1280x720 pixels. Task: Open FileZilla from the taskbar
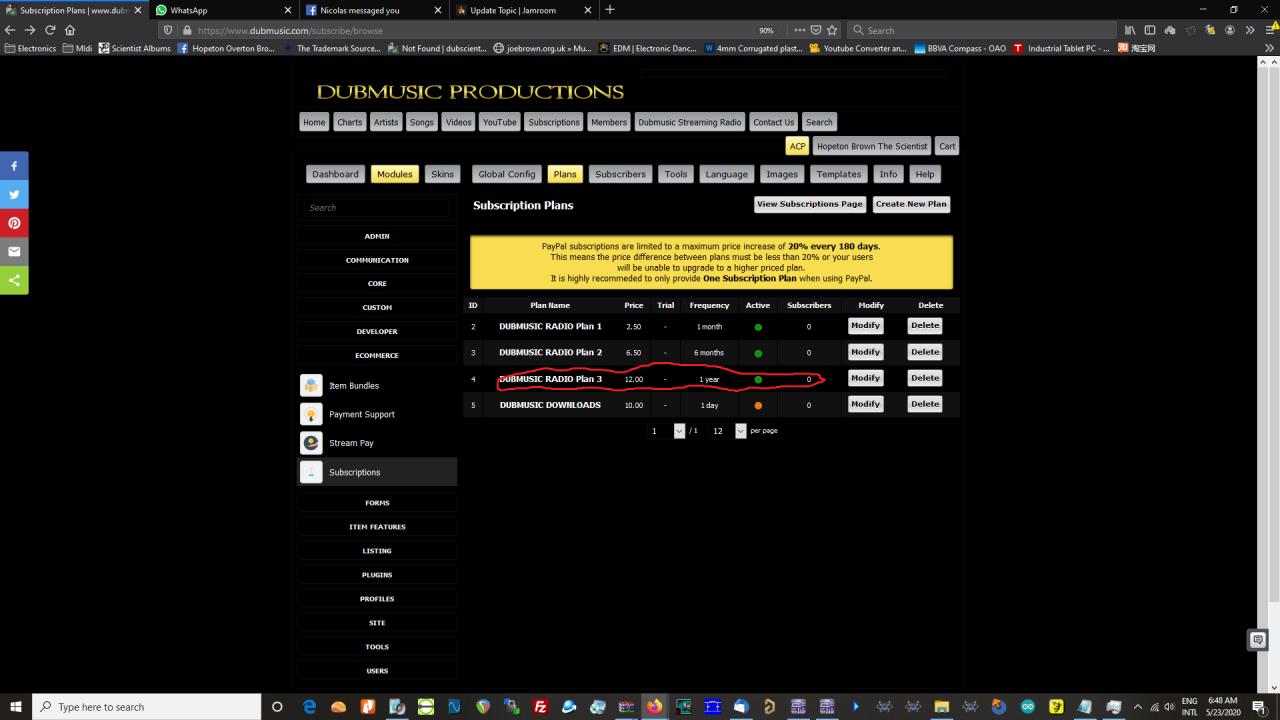pos(540,707)
